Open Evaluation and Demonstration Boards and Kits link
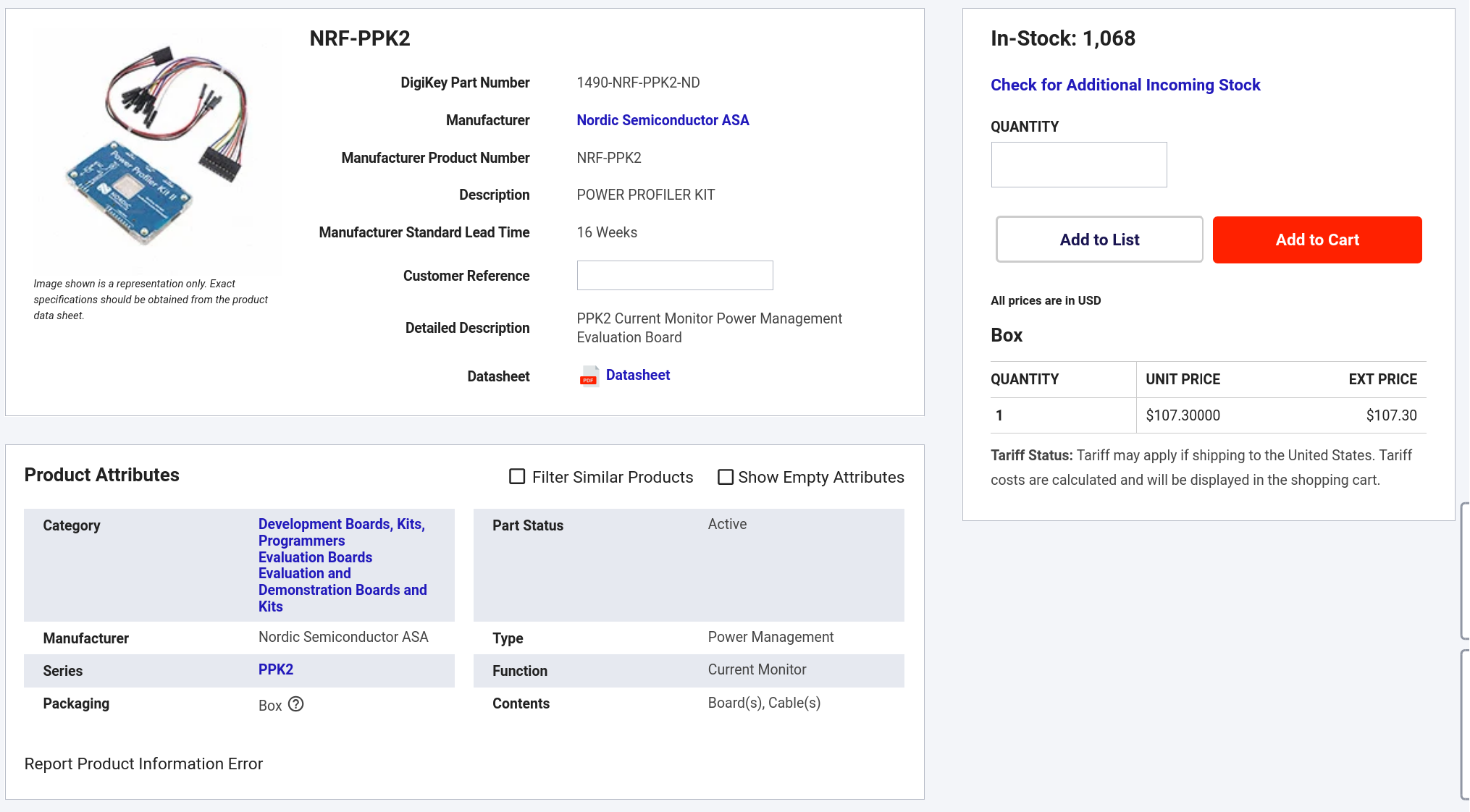Image resolution: width=1470 pixels, height=812 pixels. point(343,590)
